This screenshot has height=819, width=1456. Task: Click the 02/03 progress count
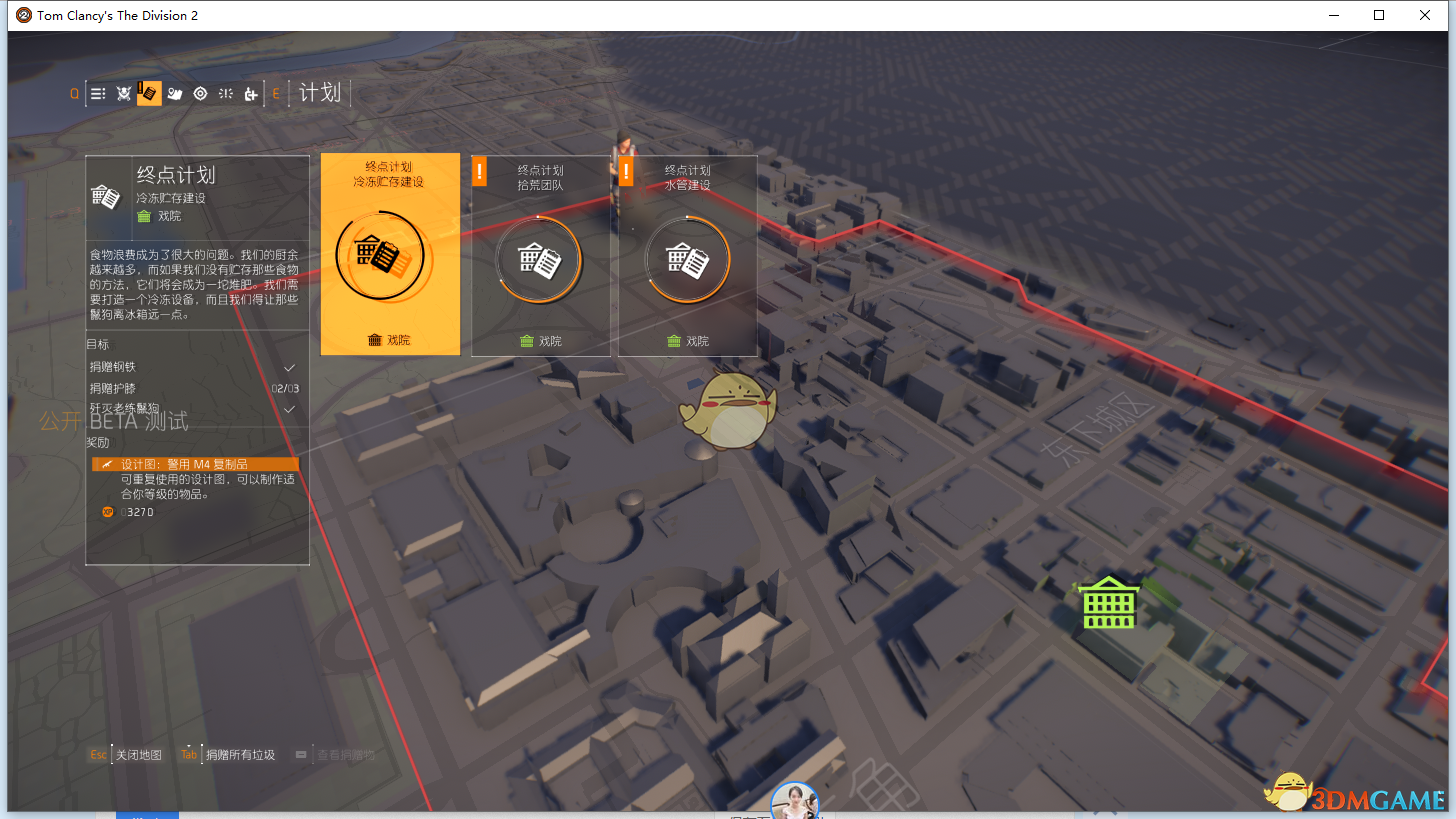pos(285,388)
